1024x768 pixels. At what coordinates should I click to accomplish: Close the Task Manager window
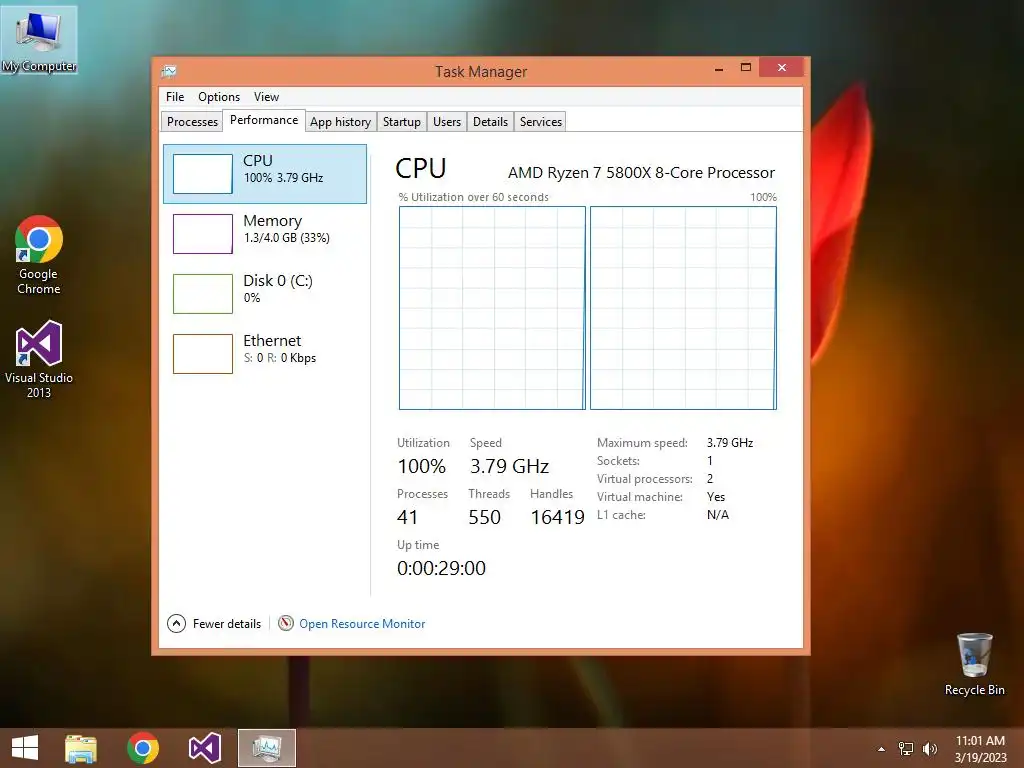click(782, 67)
